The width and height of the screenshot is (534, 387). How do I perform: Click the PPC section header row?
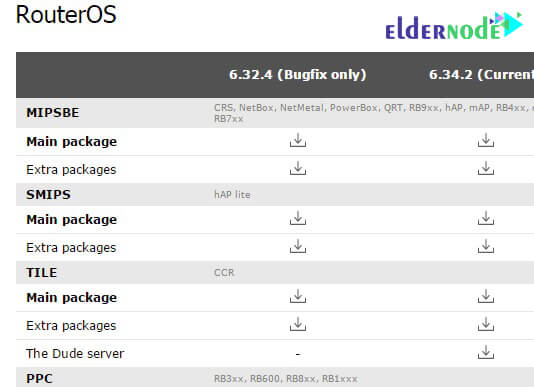[x=275, y=377]
